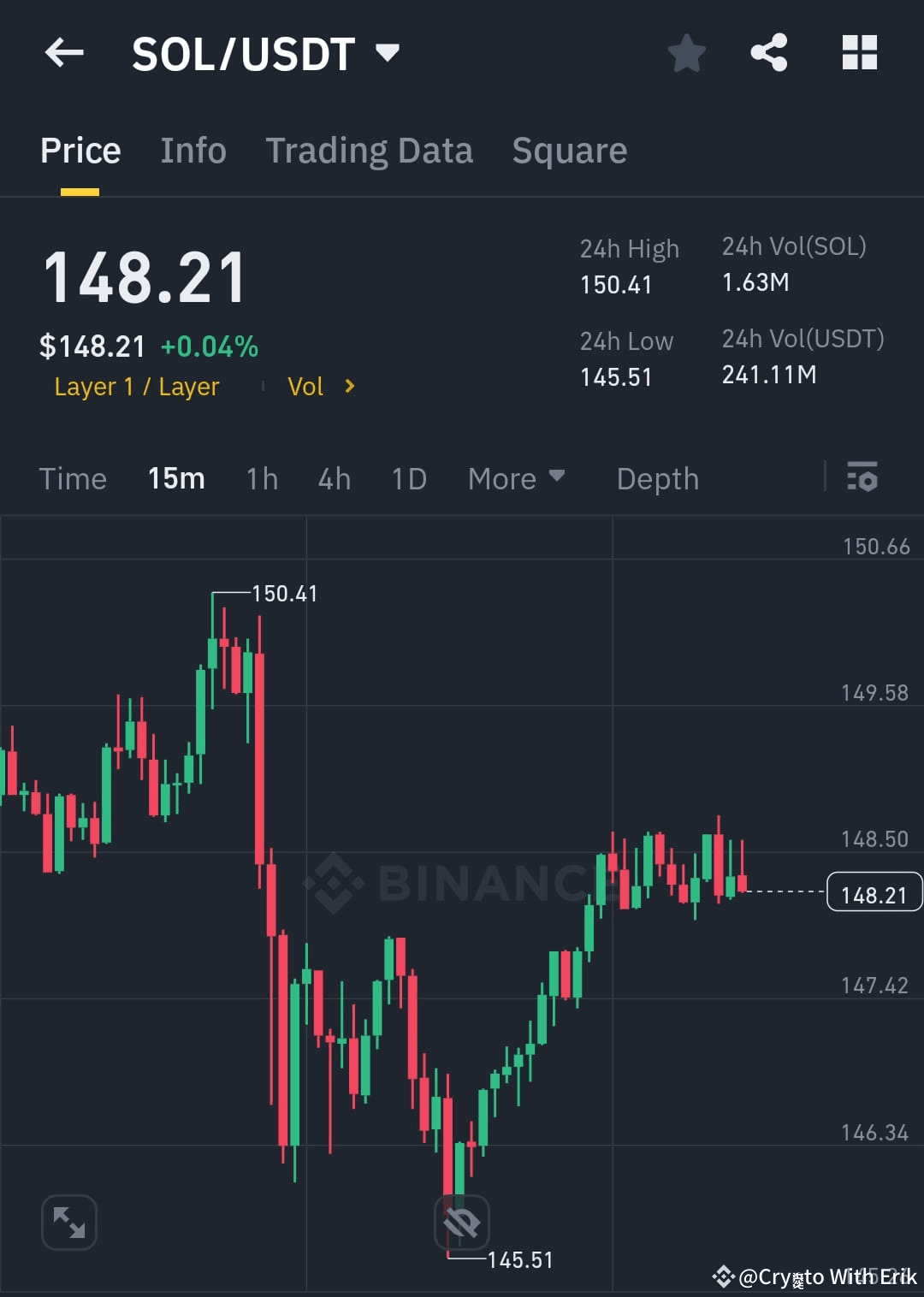Tap the back arrow to exit the chart
The width and height of the screenshot is (924, 1297).
click(64, 53)
